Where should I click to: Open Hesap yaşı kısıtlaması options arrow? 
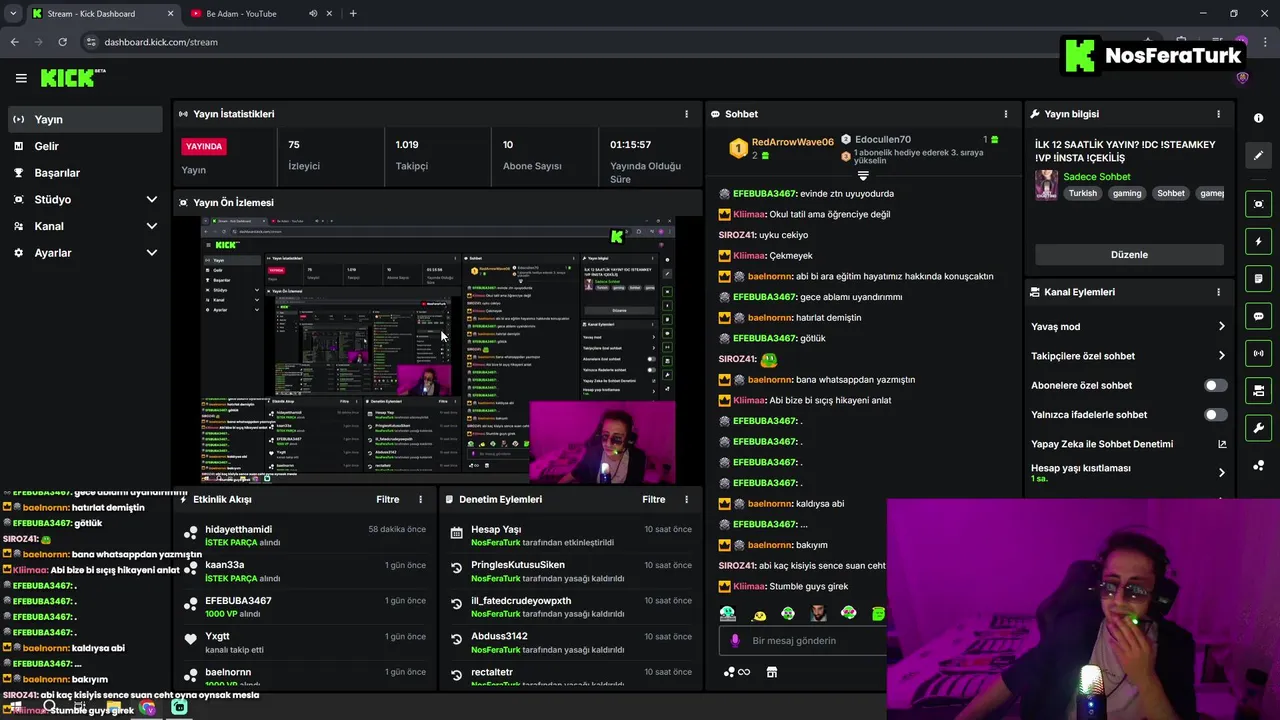tap(1221, 473)
